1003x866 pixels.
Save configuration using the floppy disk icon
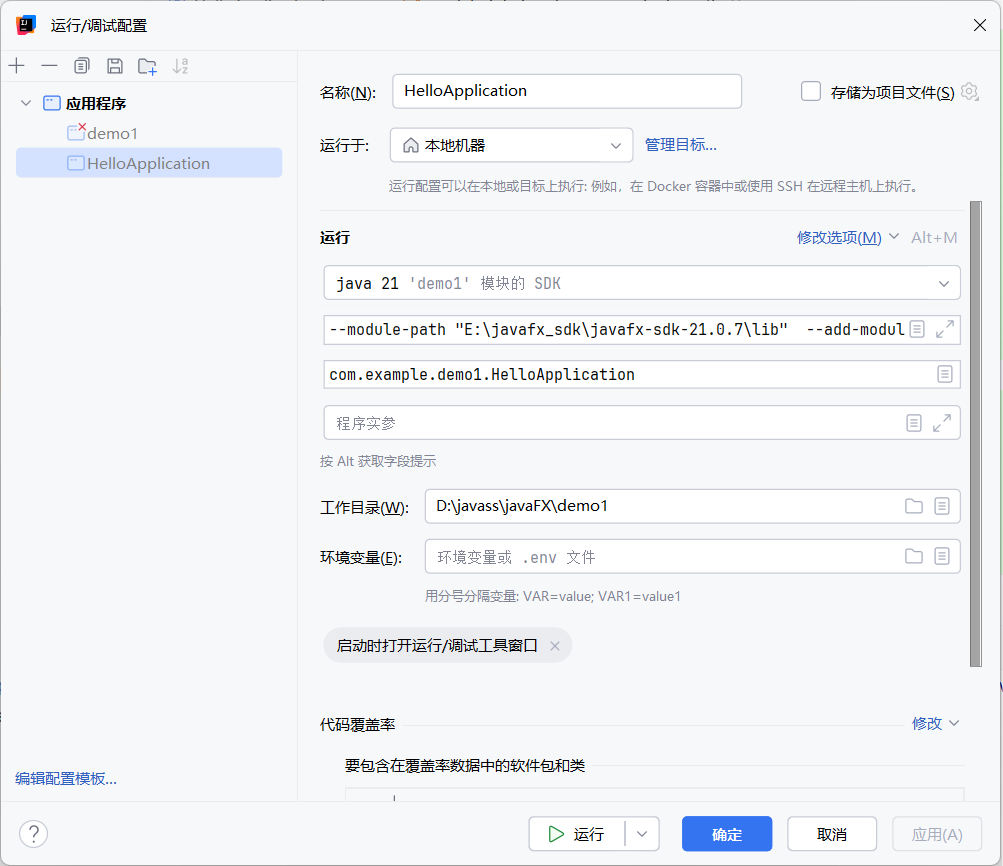[x=115, y=65]
